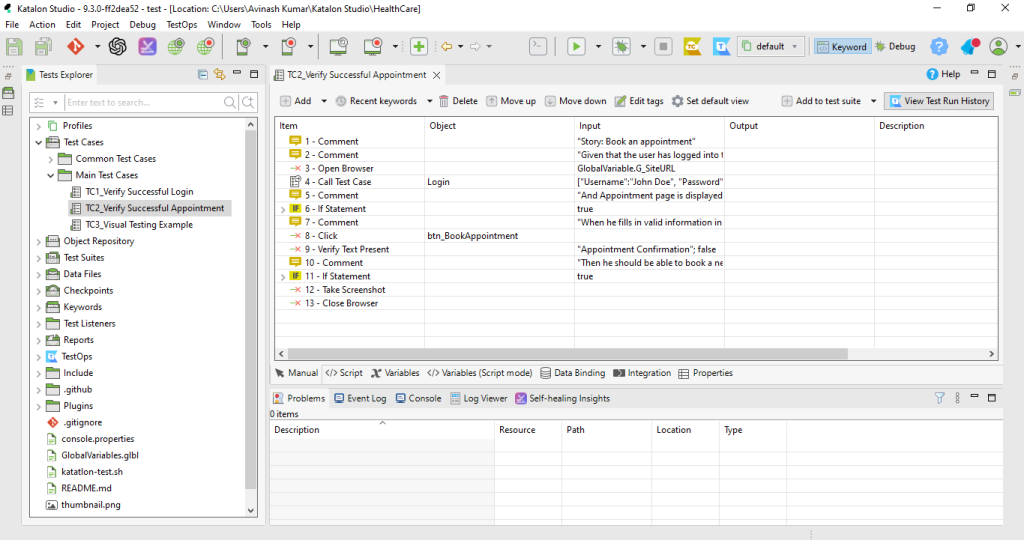Click Link with Editor icon in Tests Explorer
The width and height of the screenshot is (1024, 540).
219,74
